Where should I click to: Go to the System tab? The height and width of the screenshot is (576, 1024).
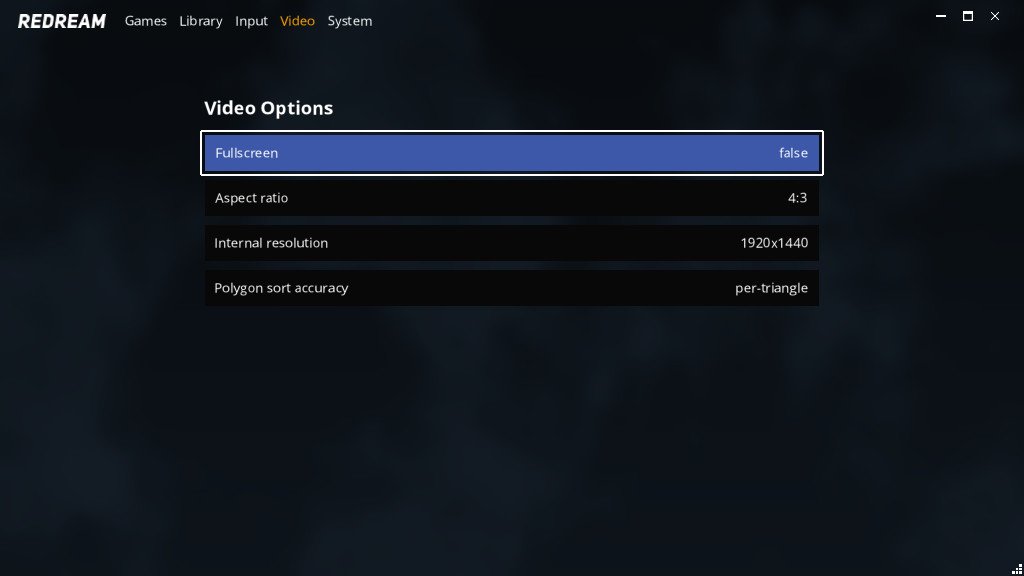[x=349, y=21]
